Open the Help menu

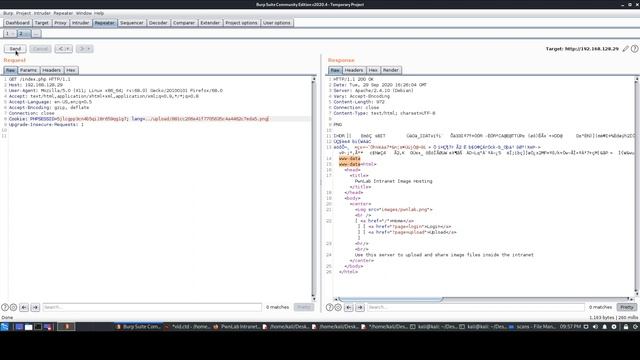pos(99,13)
